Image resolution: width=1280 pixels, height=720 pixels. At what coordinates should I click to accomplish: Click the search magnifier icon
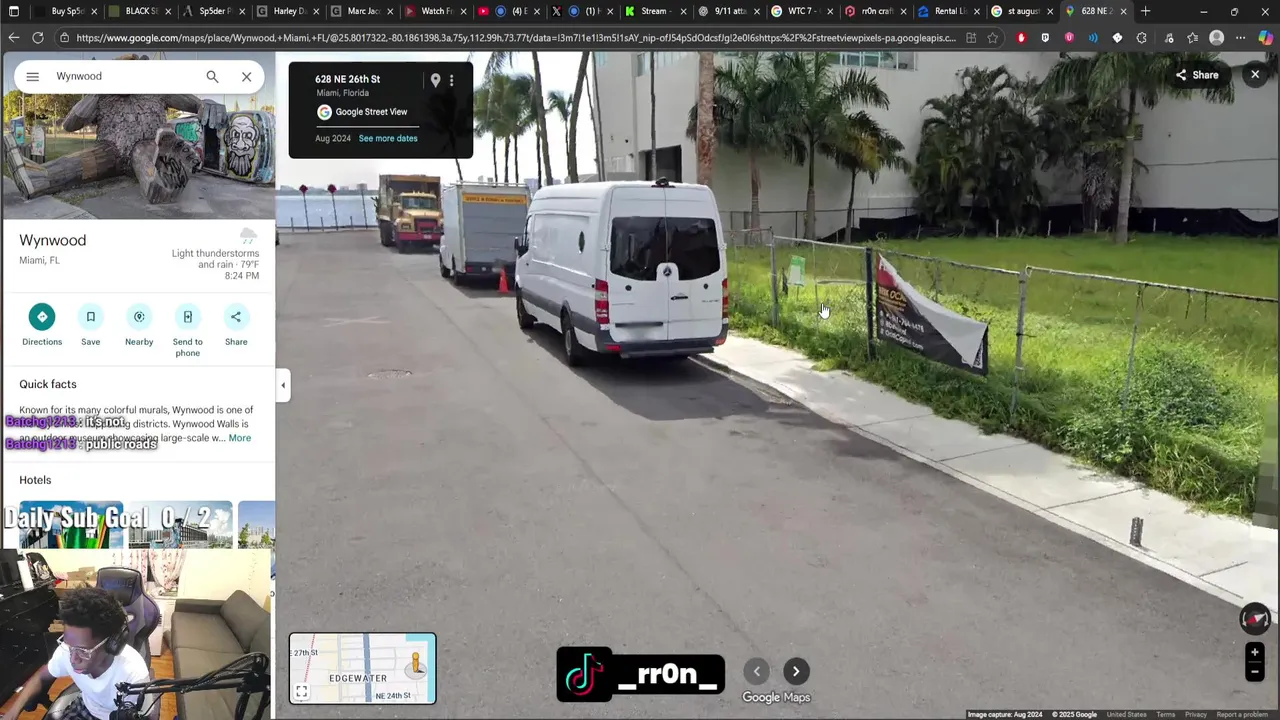point(212,76)
